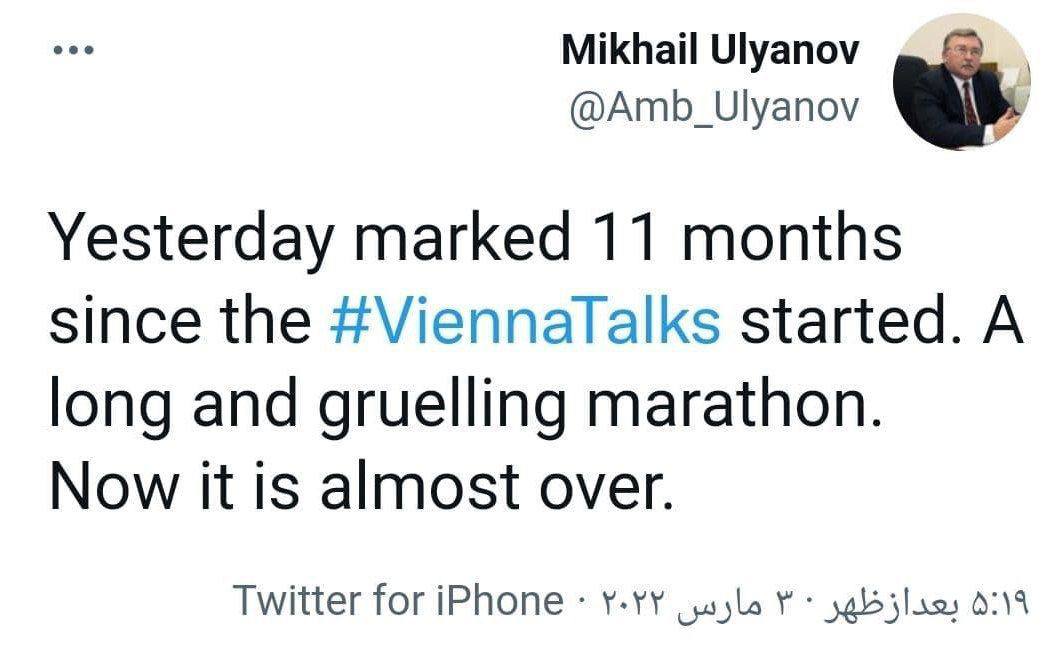The height and width of the screenshot is (654, 1063).
Task: Open the @Amb_Ulyanov handle
Action: click(713, 109)
